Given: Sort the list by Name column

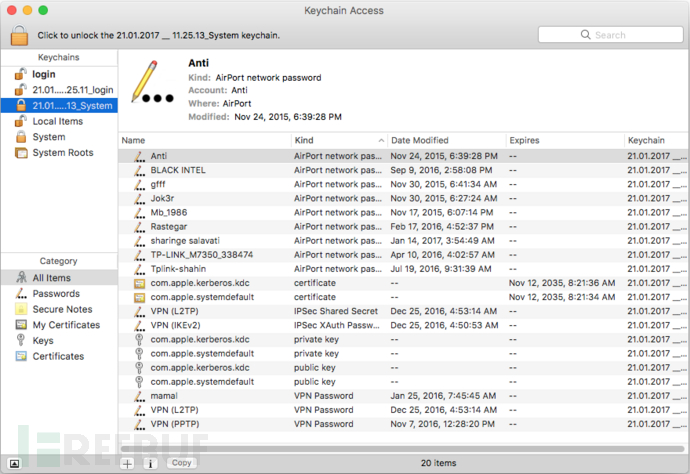Looking at the screenshot, I should click(204, 140).
